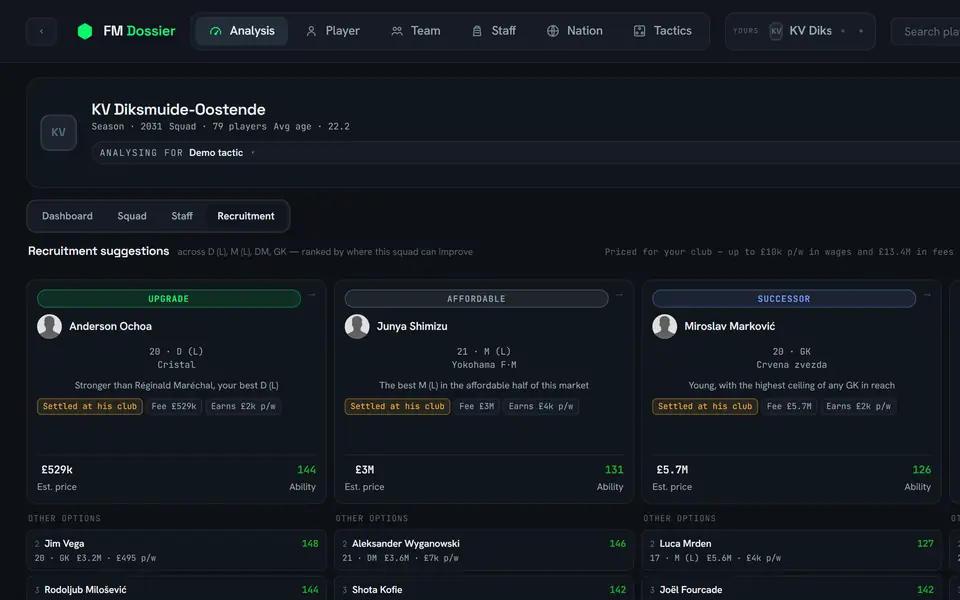The image size is (960, 600).
Task: Select the Recruitment tab
Action: [x=246, y=216]
